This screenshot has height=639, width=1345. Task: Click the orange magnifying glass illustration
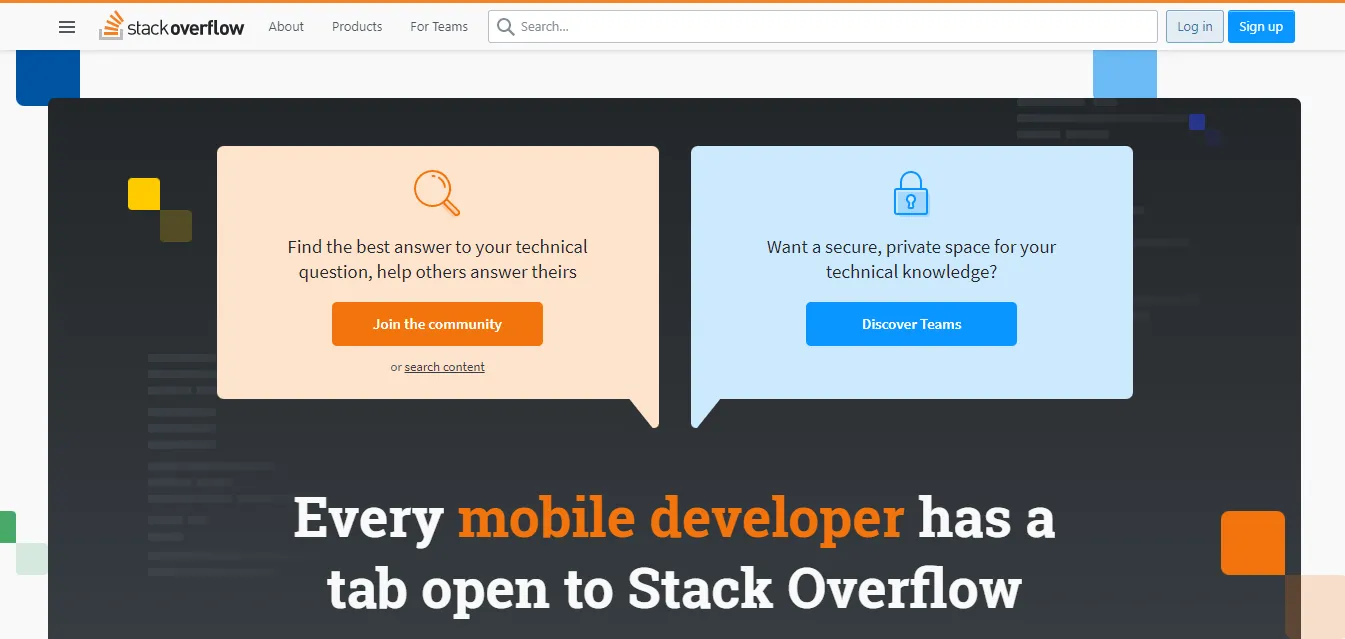437,192
